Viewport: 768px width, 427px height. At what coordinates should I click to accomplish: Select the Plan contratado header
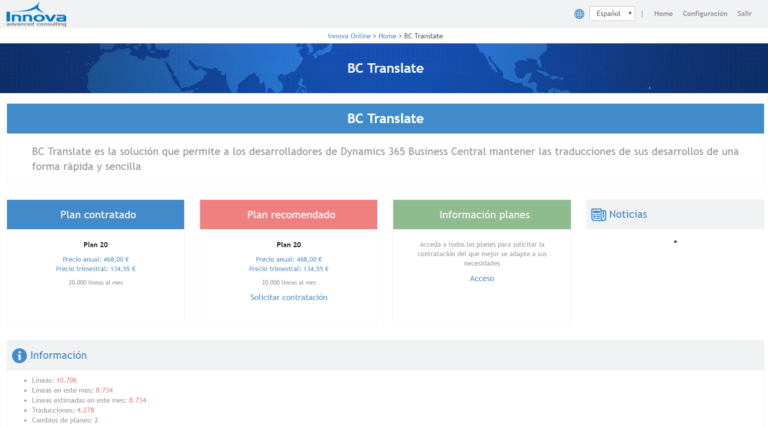pos(96,214)
